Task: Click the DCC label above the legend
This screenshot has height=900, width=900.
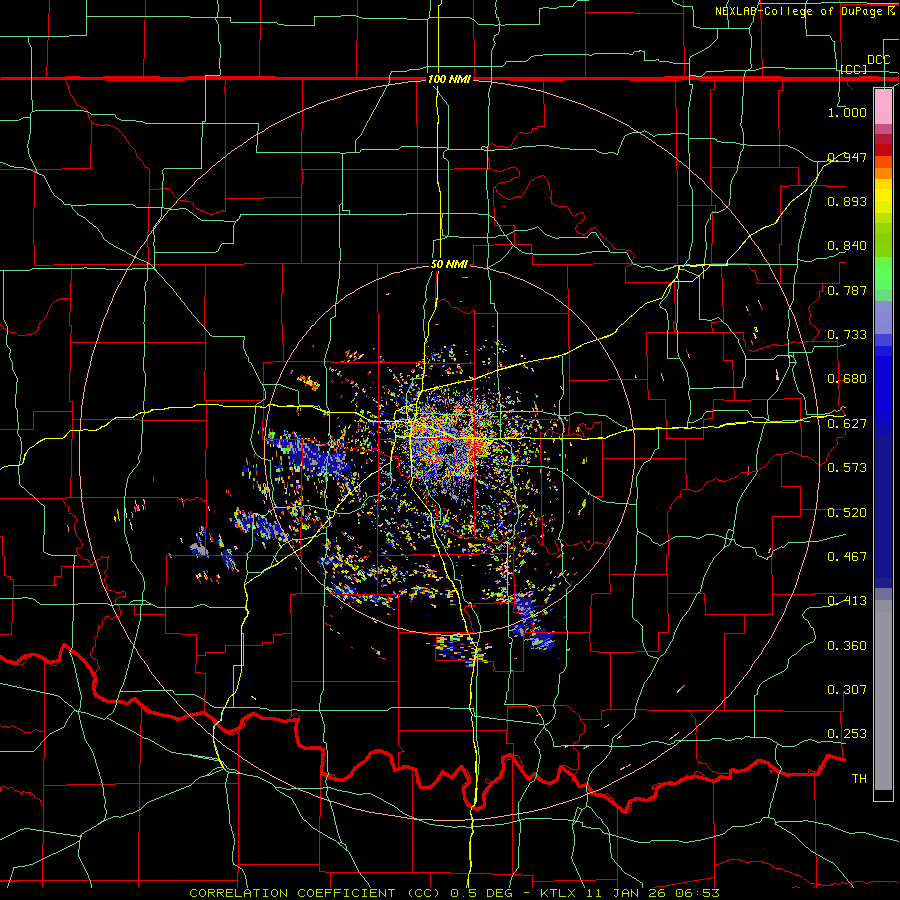Action: tap(878, 60)
